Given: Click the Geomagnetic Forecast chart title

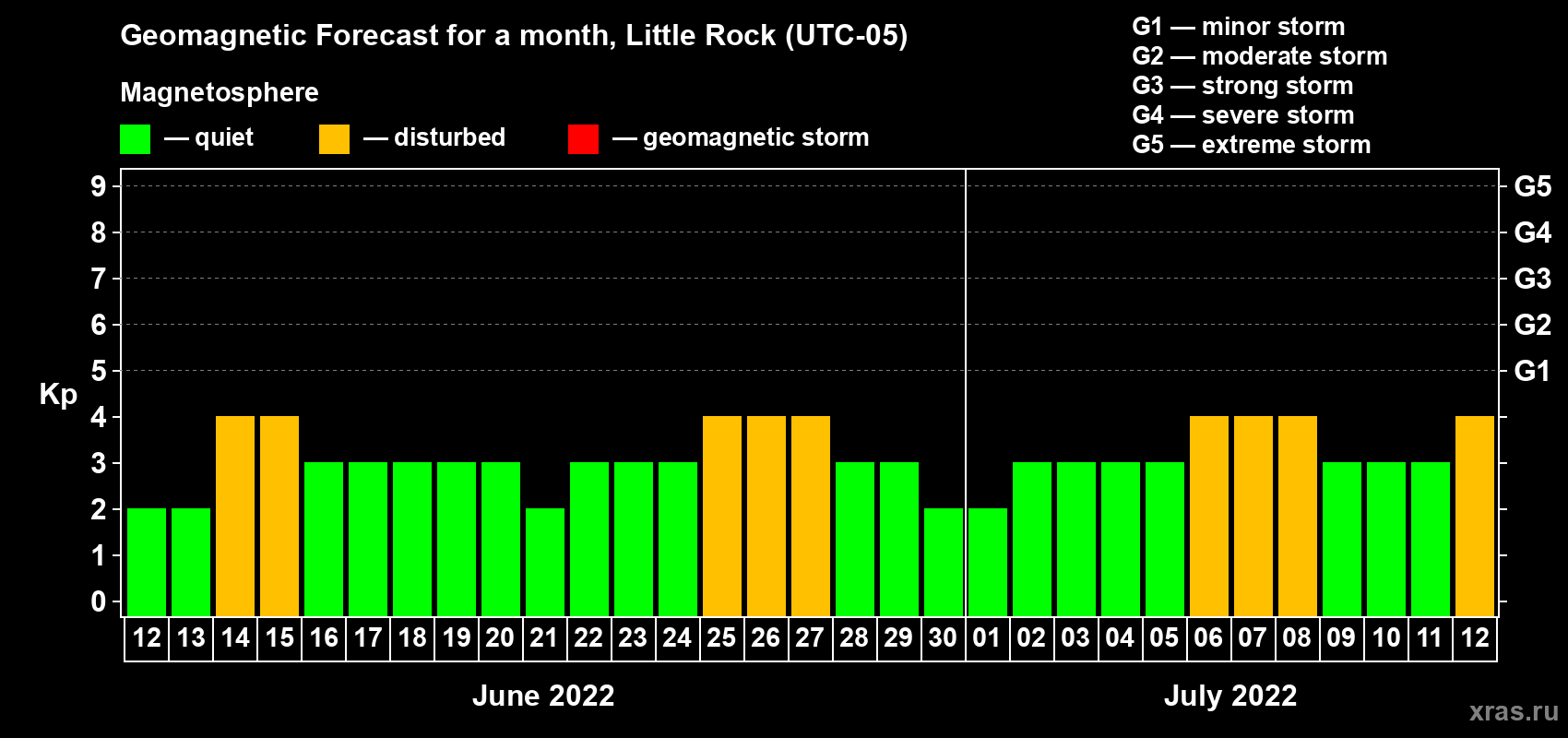Looking at the screenshot, I should [x=514, y=36].
